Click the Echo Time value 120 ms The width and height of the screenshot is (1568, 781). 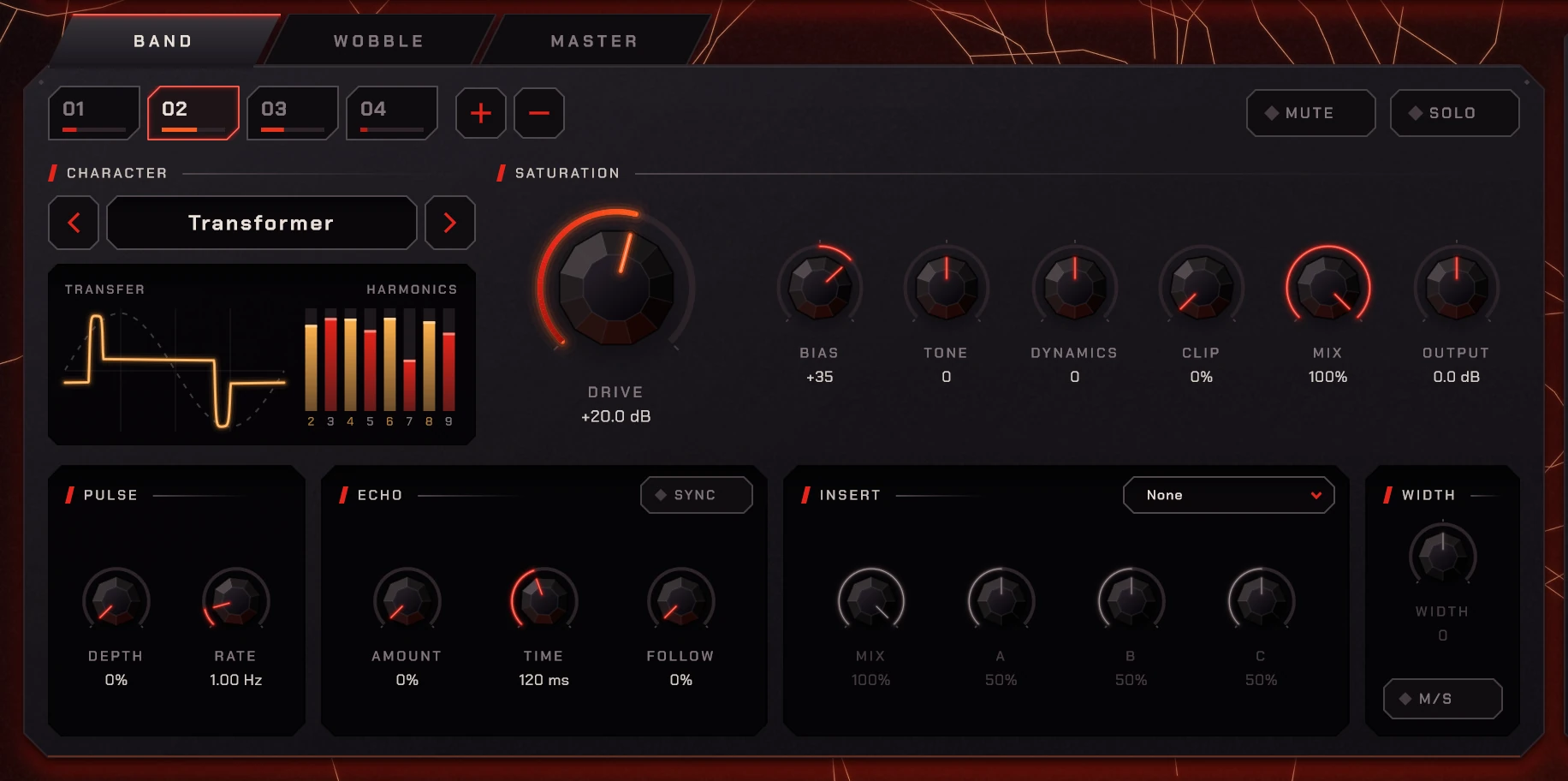click(544, 680)
